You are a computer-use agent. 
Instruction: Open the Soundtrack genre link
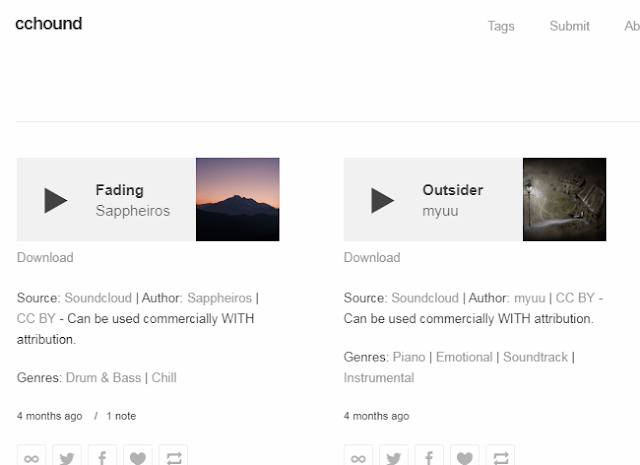pos(535,357)
